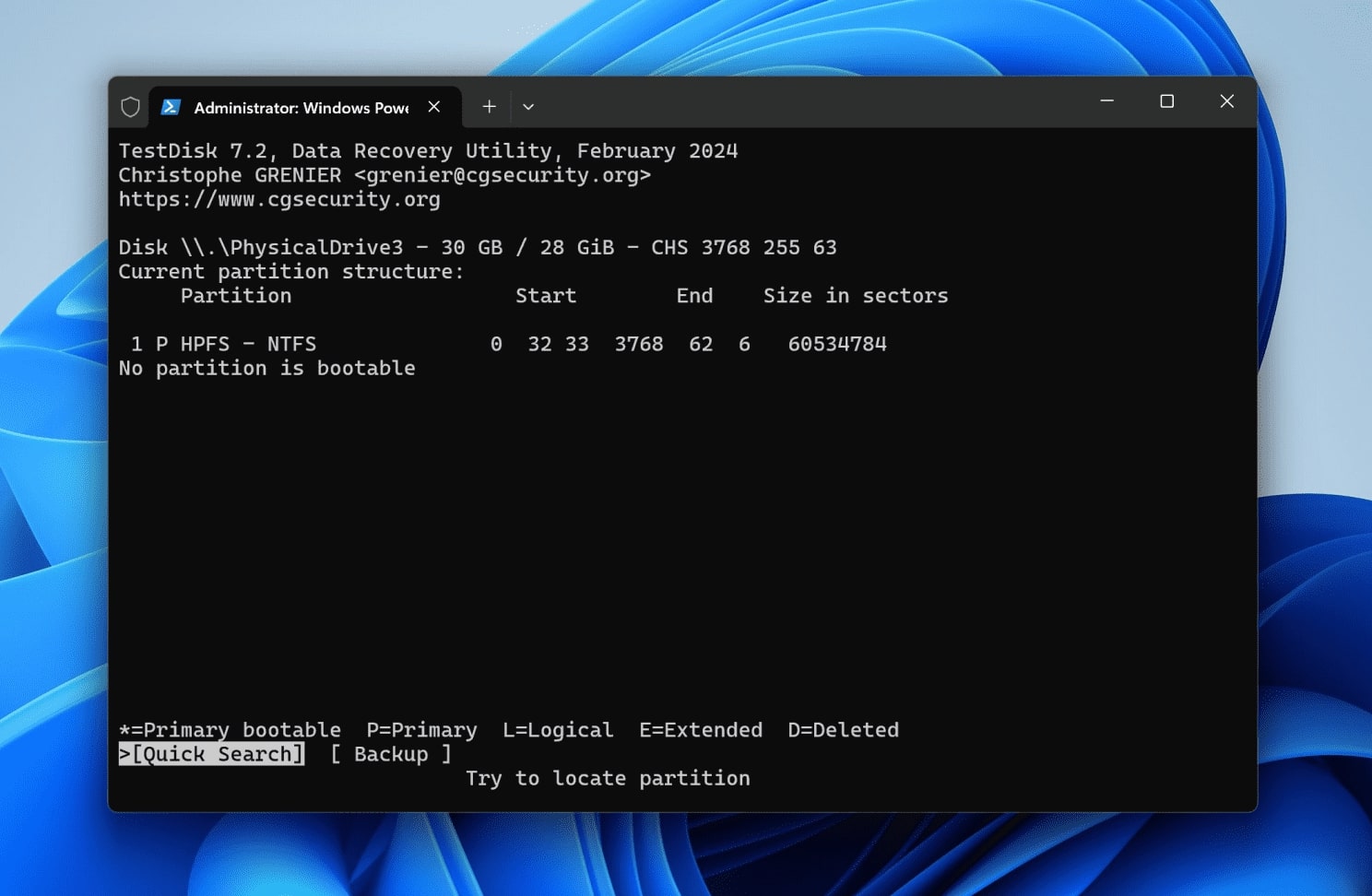Click the grenier@cgsecurity.org email address
Image resolution: width=1372 pixels, height=896 pixels.
pyautogui.click(x=503, y=175)
